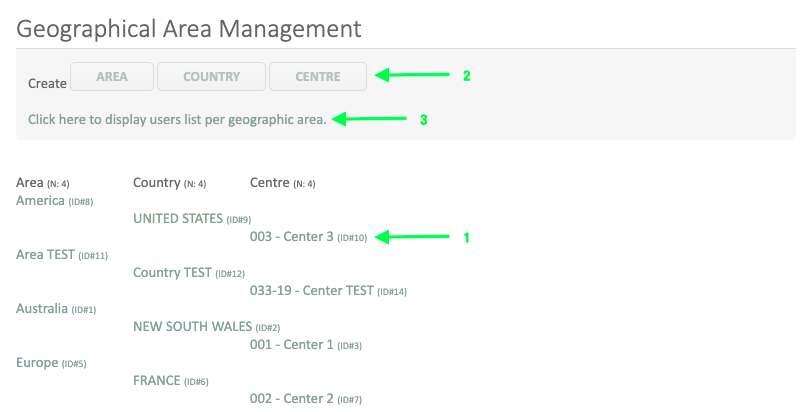Image resolution: width=801 pixels, height=412 pixels.
Task: Open the UNITED STATES country entry
Action: [179, 219]
